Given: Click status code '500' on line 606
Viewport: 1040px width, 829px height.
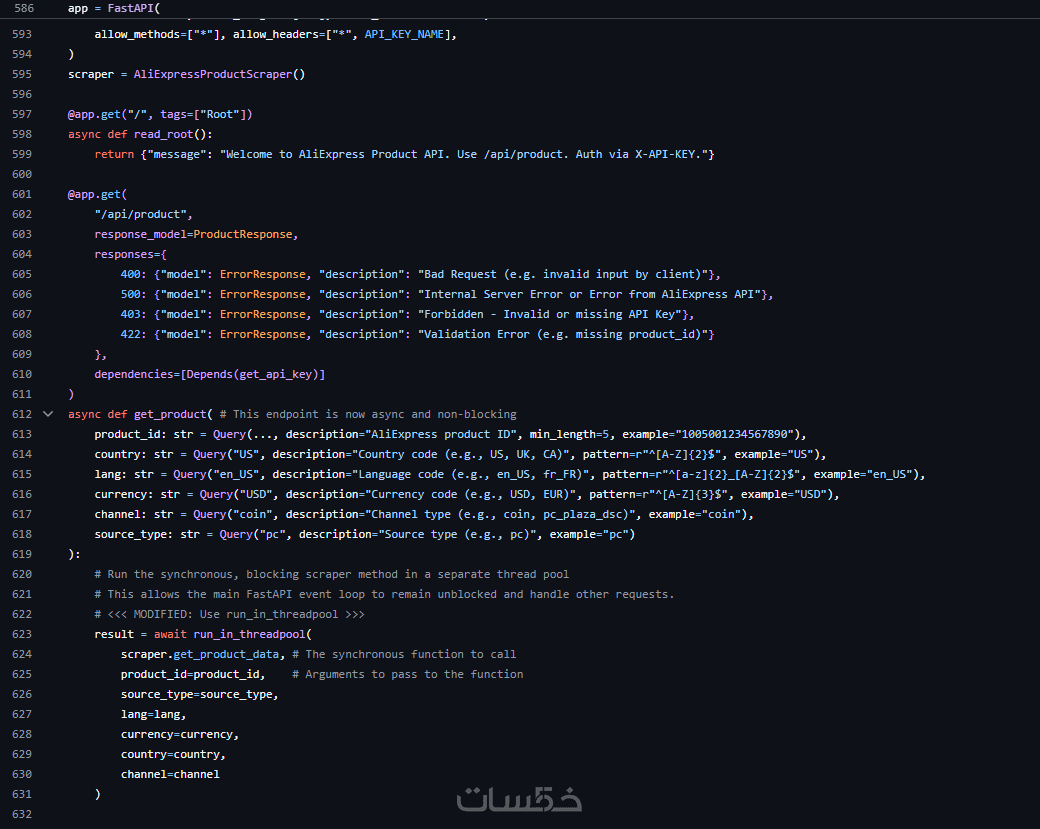Looking at the screenshot, I should click(x=131, y=294).
